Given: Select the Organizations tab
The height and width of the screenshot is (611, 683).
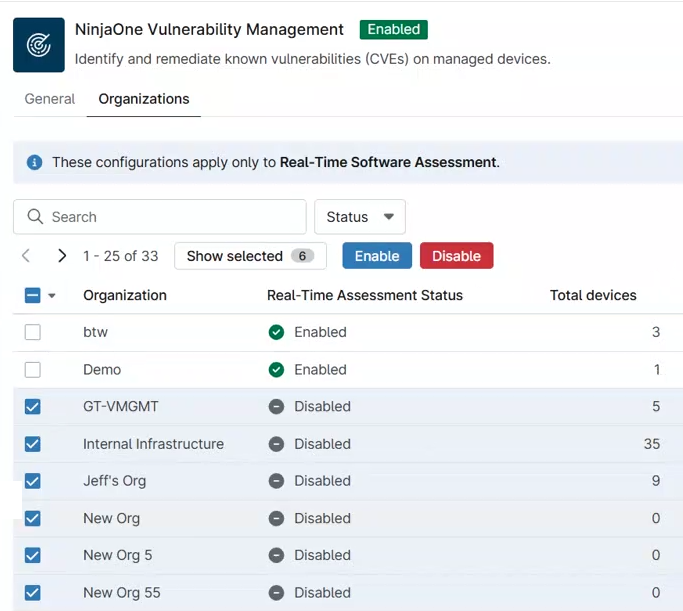Looking at the screenshot, I should (x=144, y=99).
